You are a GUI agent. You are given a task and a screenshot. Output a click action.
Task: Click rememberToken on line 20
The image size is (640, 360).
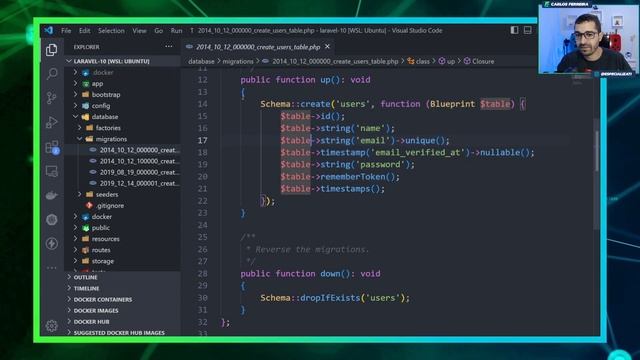(x=353, y=177)
